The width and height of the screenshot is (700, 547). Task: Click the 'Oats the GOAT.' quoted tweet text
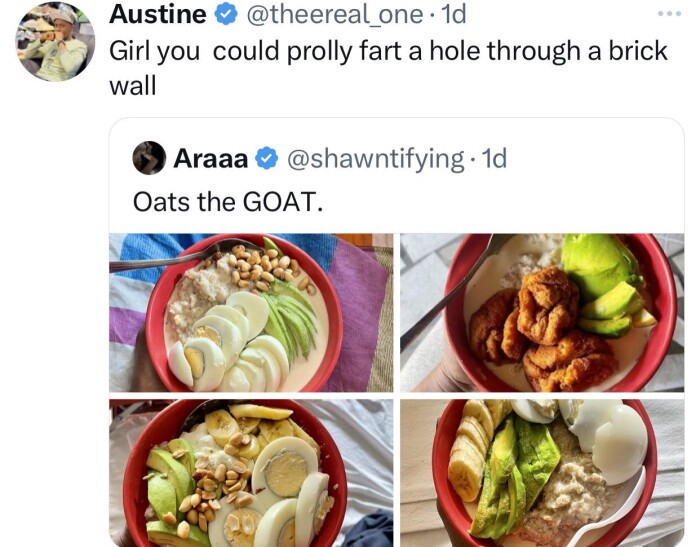(227, 202)
